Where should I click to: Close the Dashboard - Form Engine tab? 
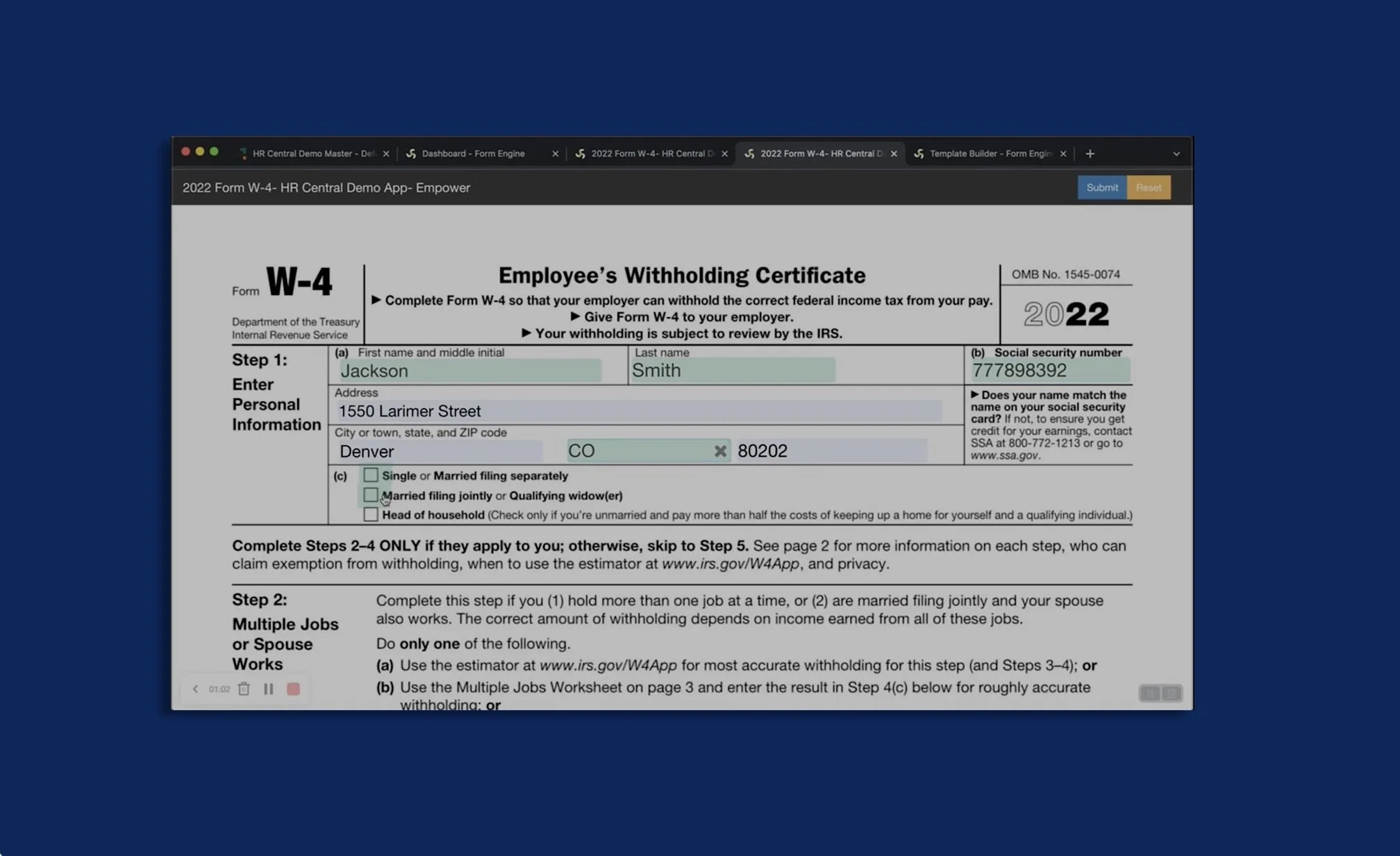[555, 153]
